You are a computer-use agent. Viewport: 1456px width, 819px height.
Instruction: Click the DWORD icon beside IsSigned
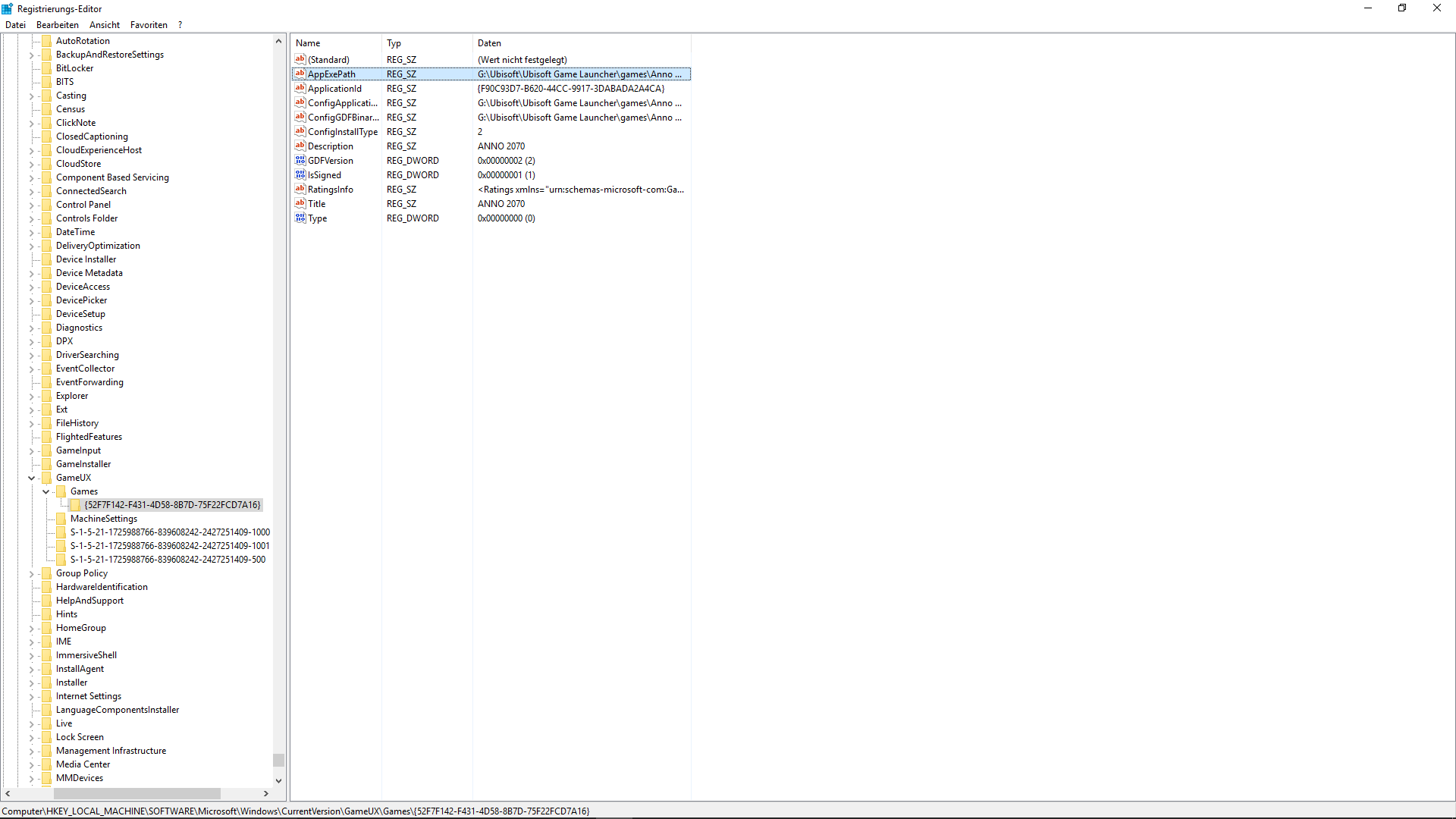(300, 174)
